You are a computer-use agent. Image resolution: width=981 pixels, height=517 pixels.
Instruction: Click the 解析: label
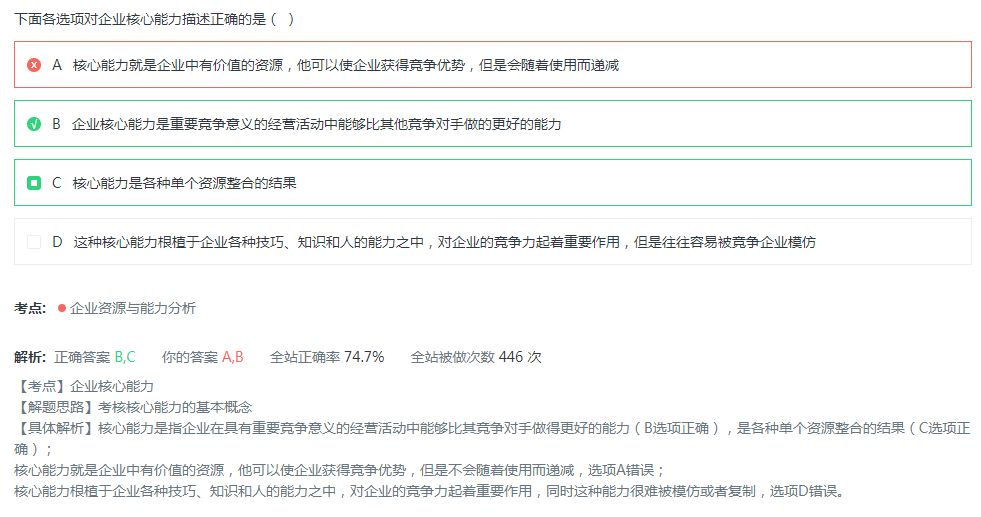coord(30,357)
